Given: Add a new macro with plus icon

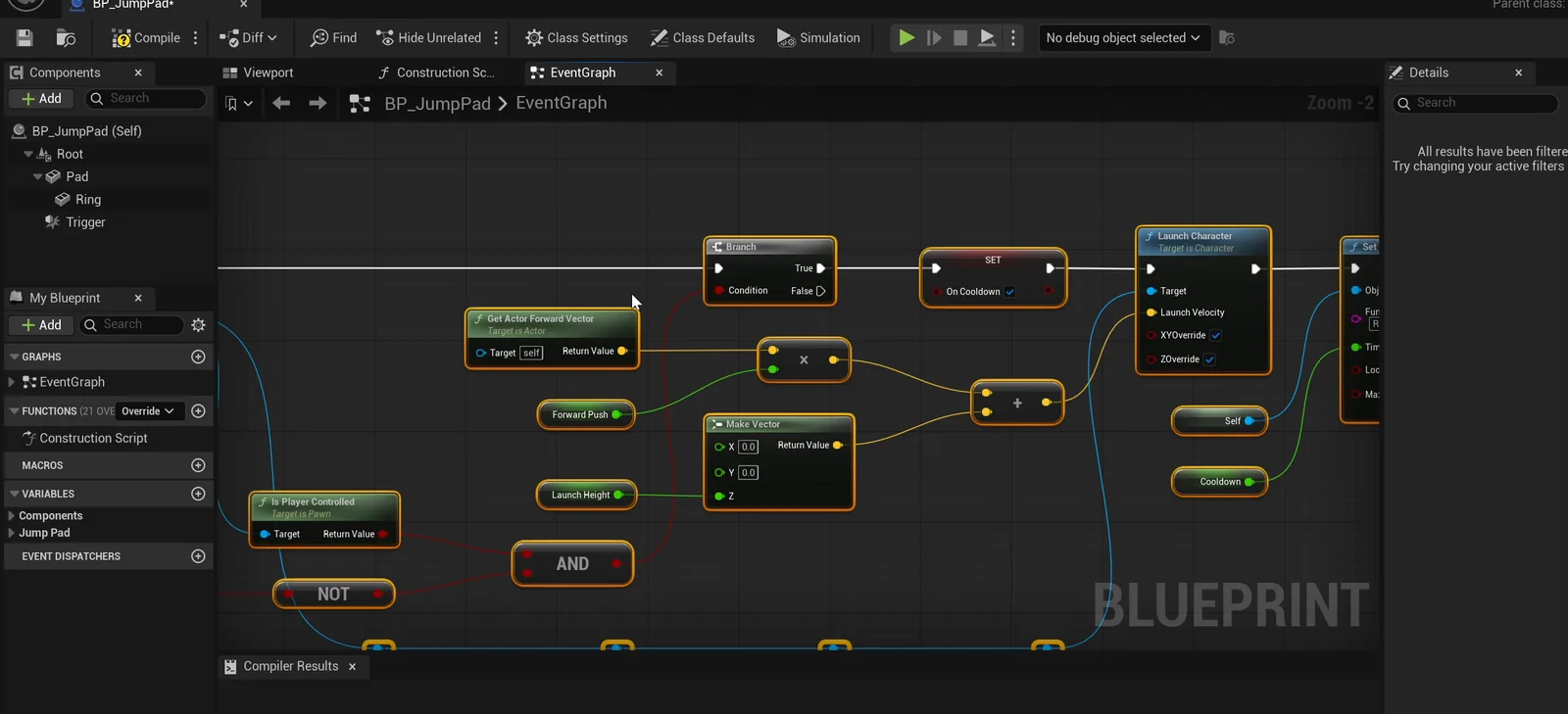Looking at the screenshot, I should click(198, 465).
